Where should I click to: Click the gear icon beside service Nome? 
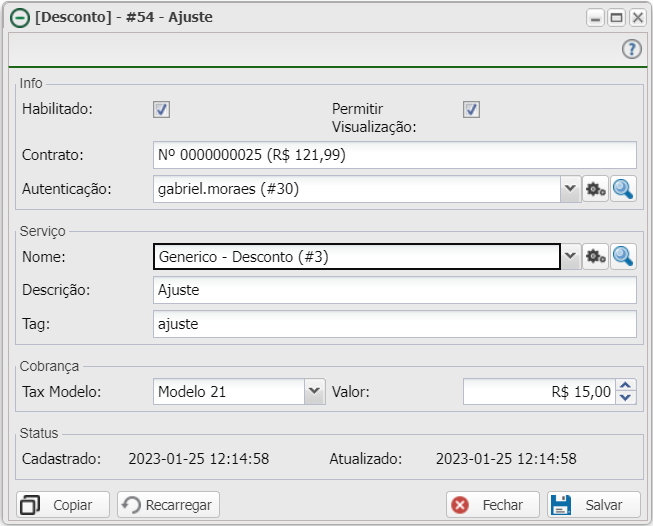coord(596,257)
